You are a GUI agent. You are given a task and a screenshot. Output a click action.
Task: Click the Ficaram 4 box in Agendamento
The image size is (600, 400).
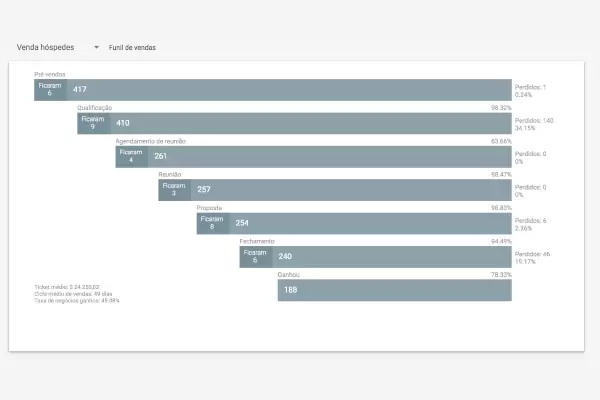[x=131, y=157]
